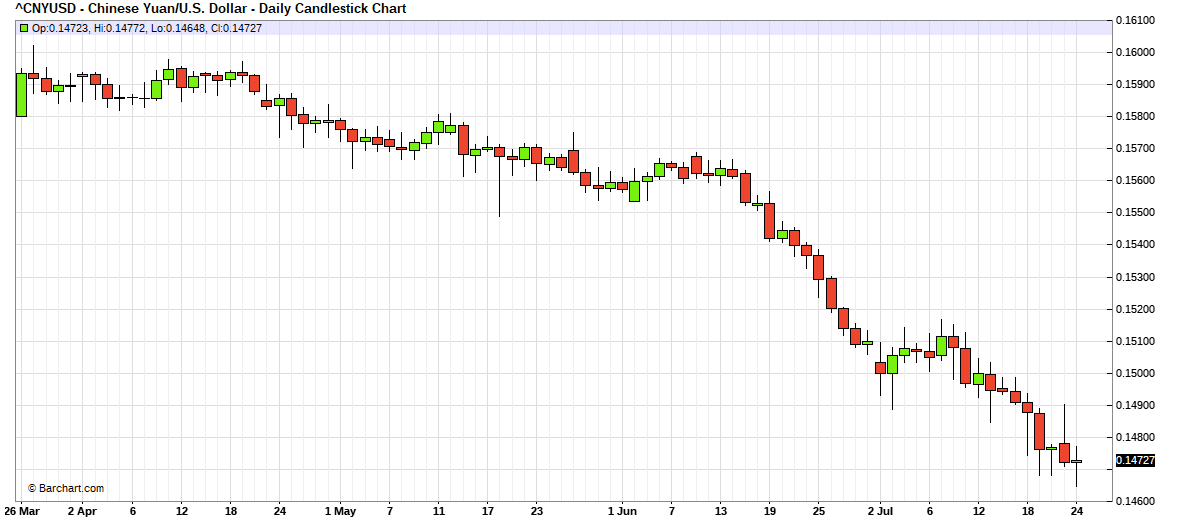Click the 2 Apr date label

[83, 510]
